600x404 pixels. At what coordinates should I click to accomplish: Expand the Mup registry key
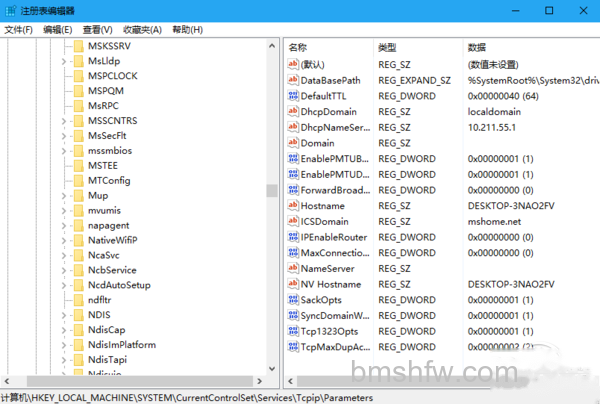pyautogui.click(x=64, y=196)
